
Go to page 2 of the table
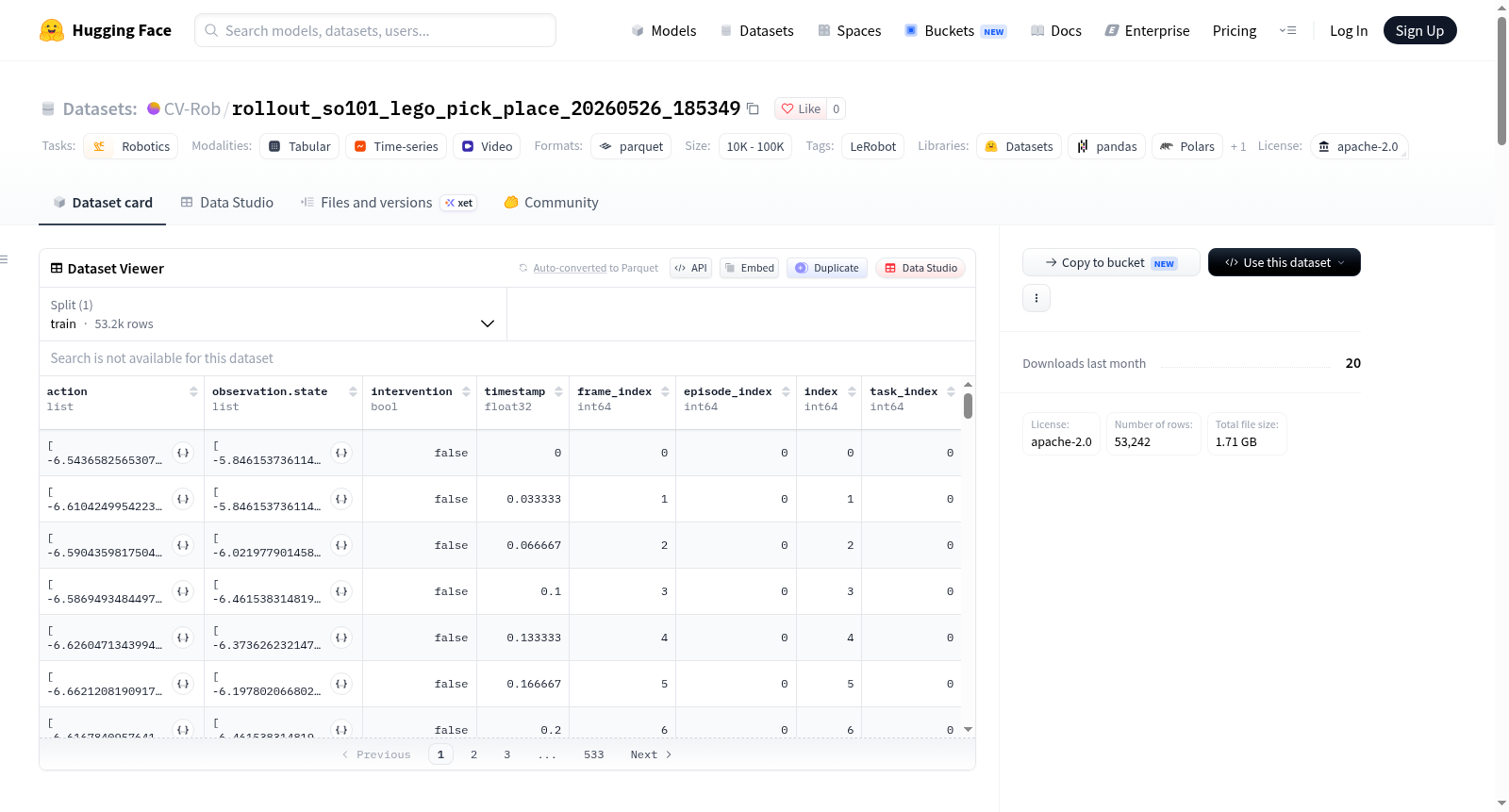point(473,754)
